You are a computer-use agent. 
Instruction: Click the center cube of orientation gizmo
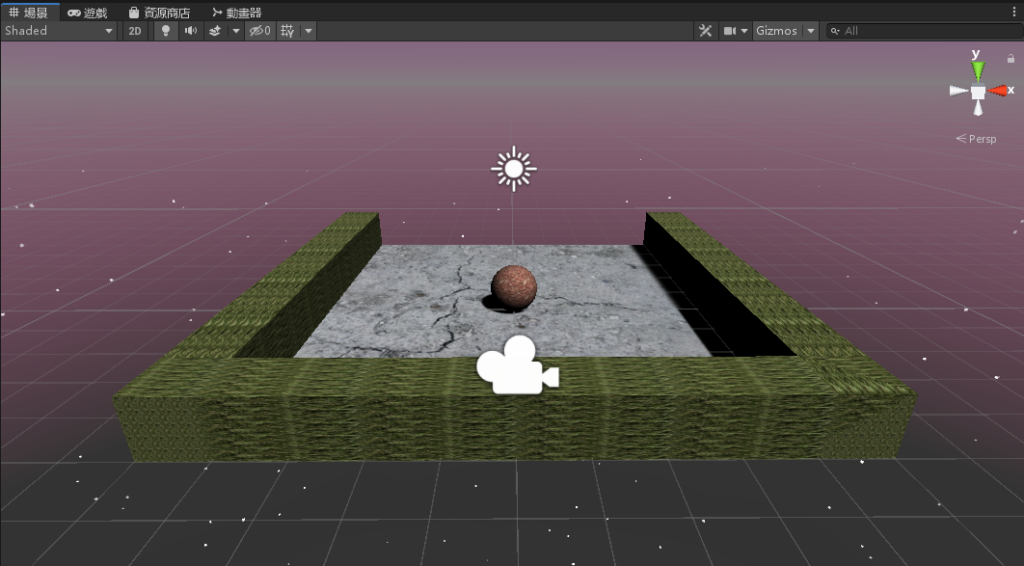coord(978,92)
